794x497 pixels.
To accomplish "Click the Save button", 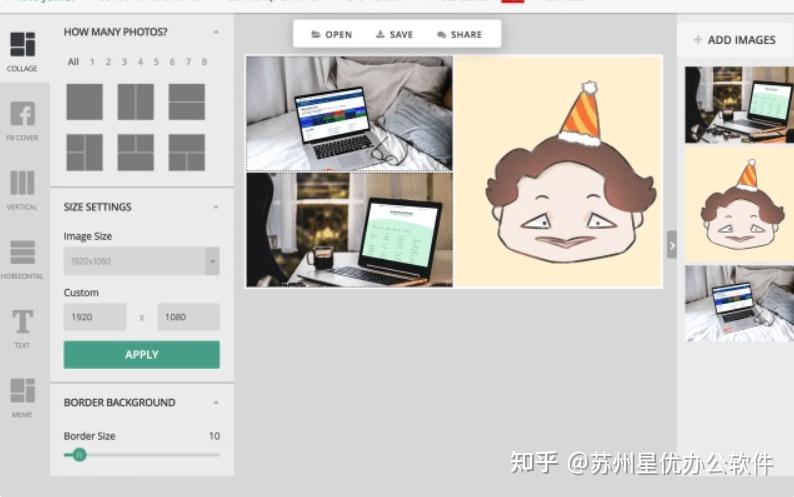I will pos(394,34).
